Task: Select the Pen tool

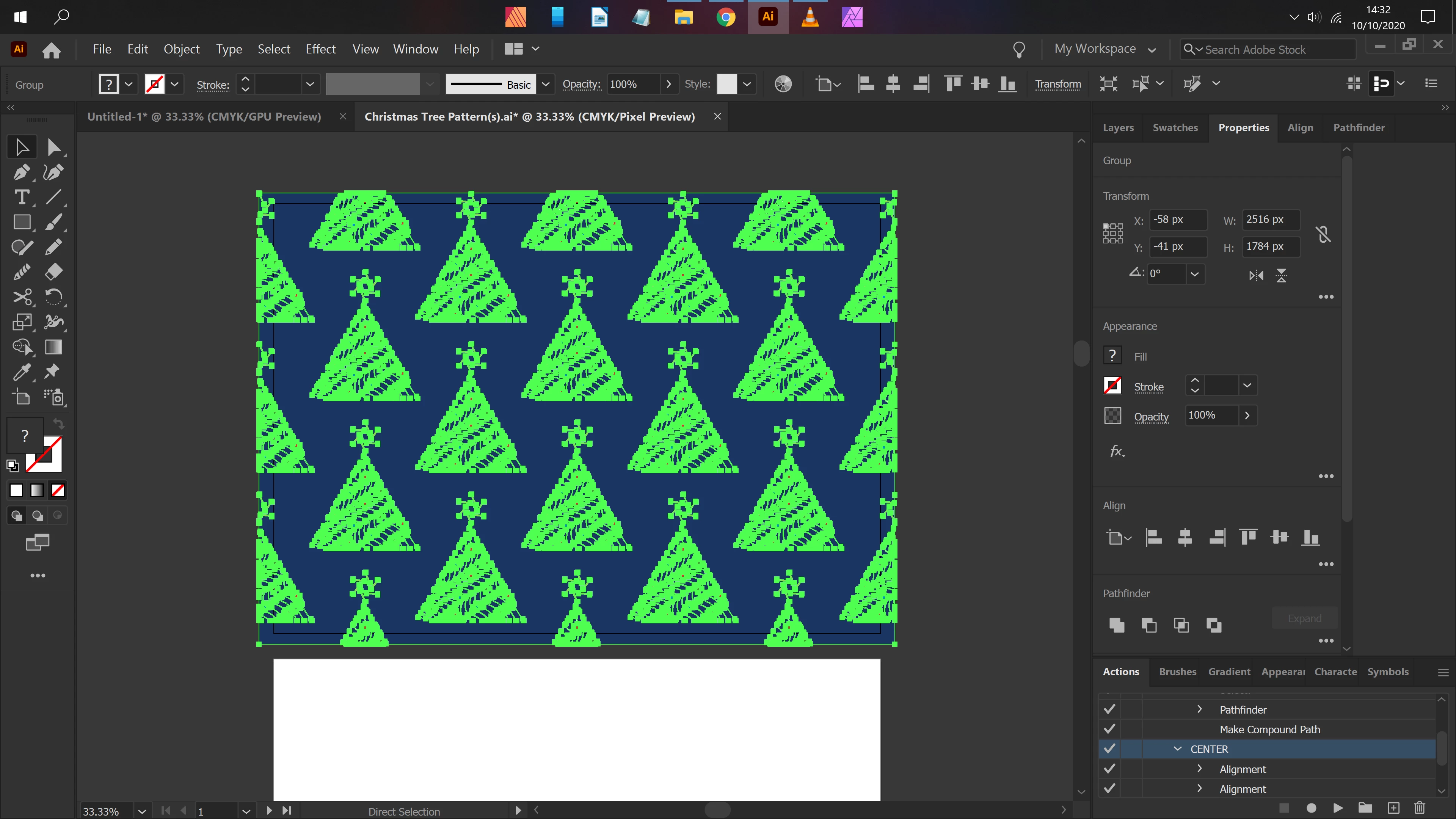Action: (22, 172)
